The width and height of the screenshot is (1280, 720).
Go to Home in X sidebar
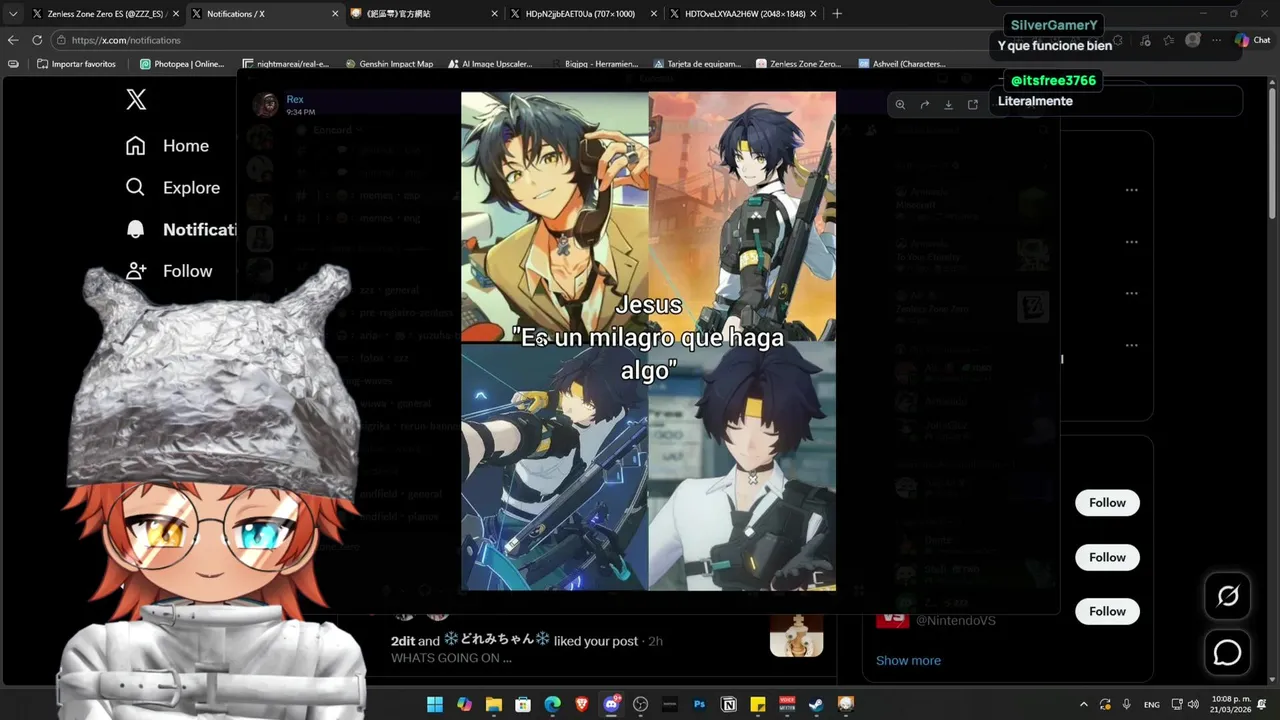(167, 146)
